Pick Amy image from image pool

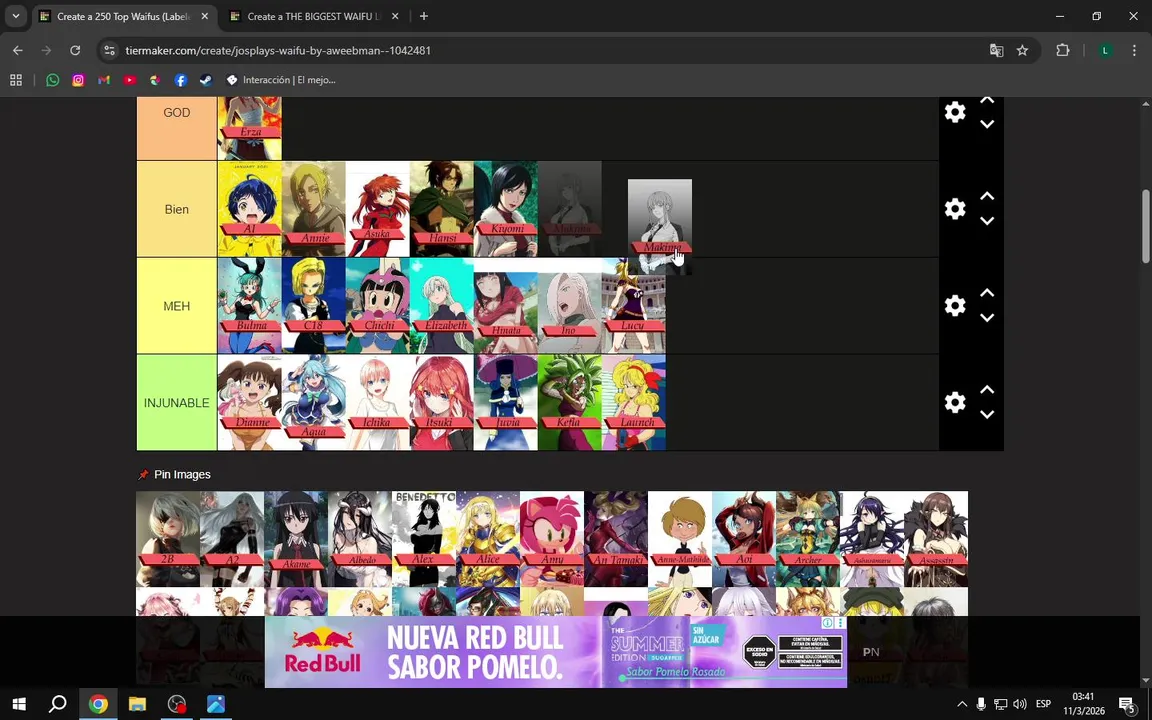552,539
